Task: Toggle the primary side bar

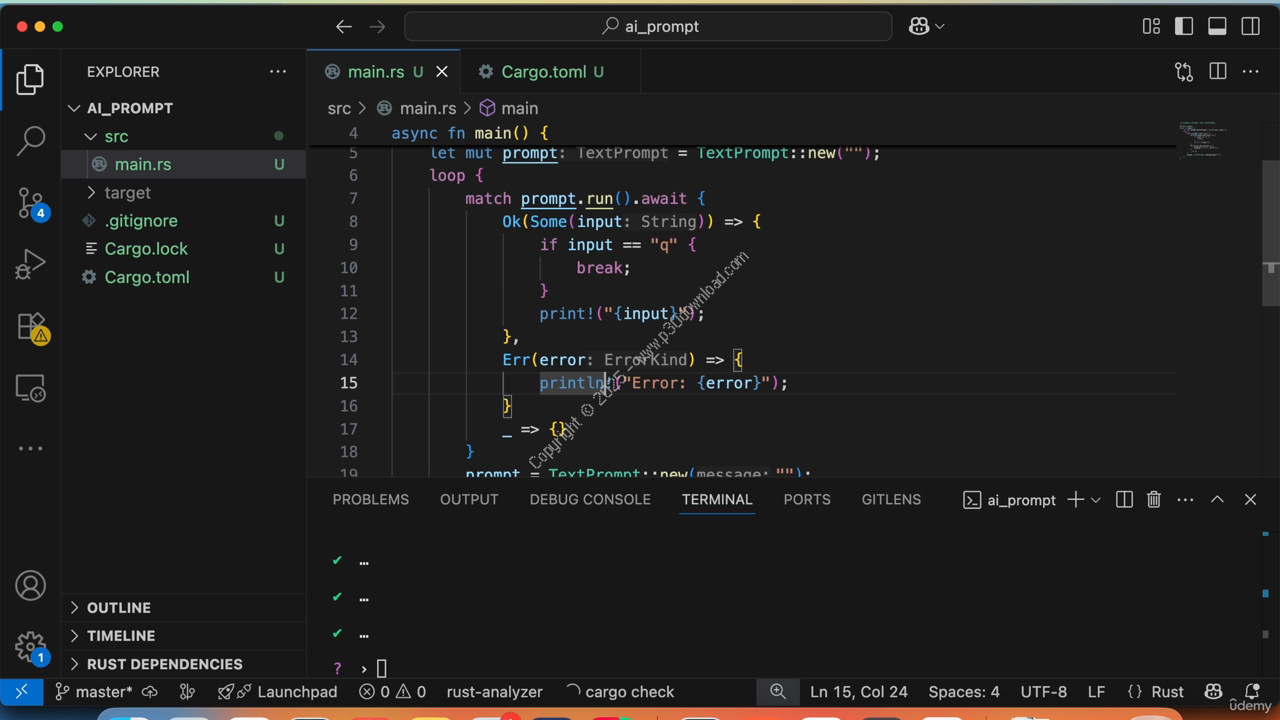Action: pyautogui.click(x=1184, y=27)
